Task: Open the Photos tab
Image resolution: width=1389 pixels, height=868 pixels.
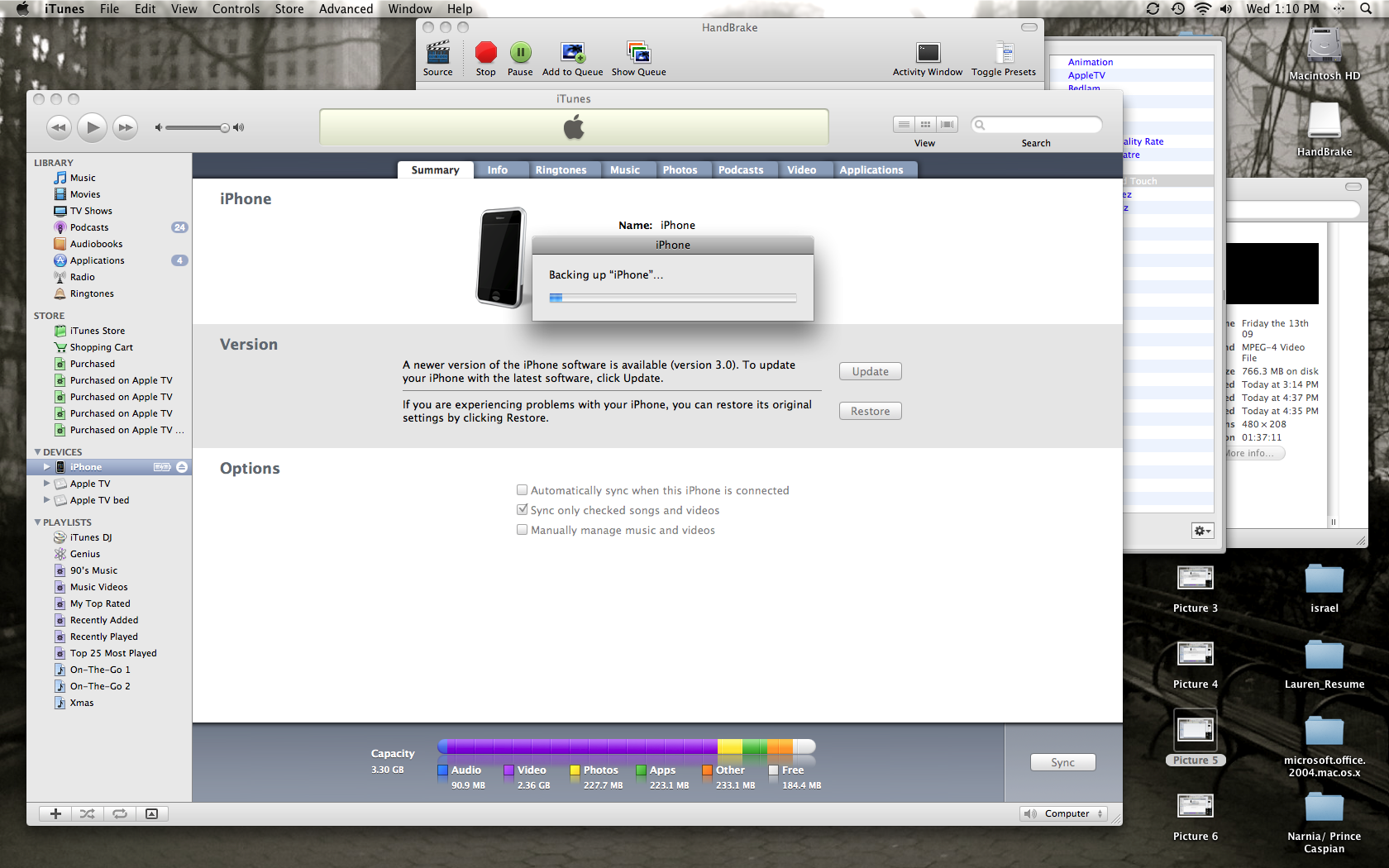Action: 680,169
